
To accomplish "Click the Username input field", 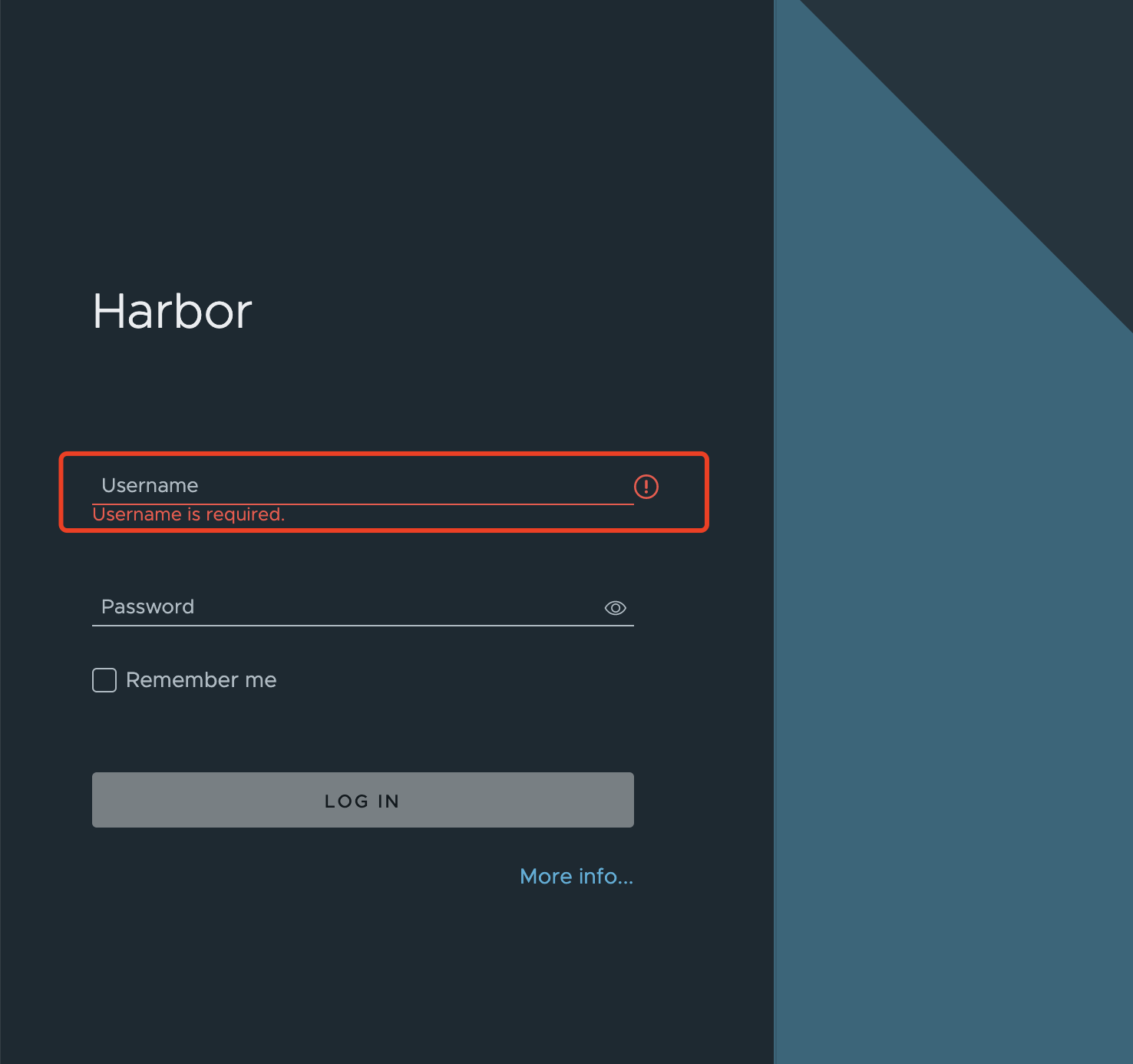I will [x=307, y=485].
